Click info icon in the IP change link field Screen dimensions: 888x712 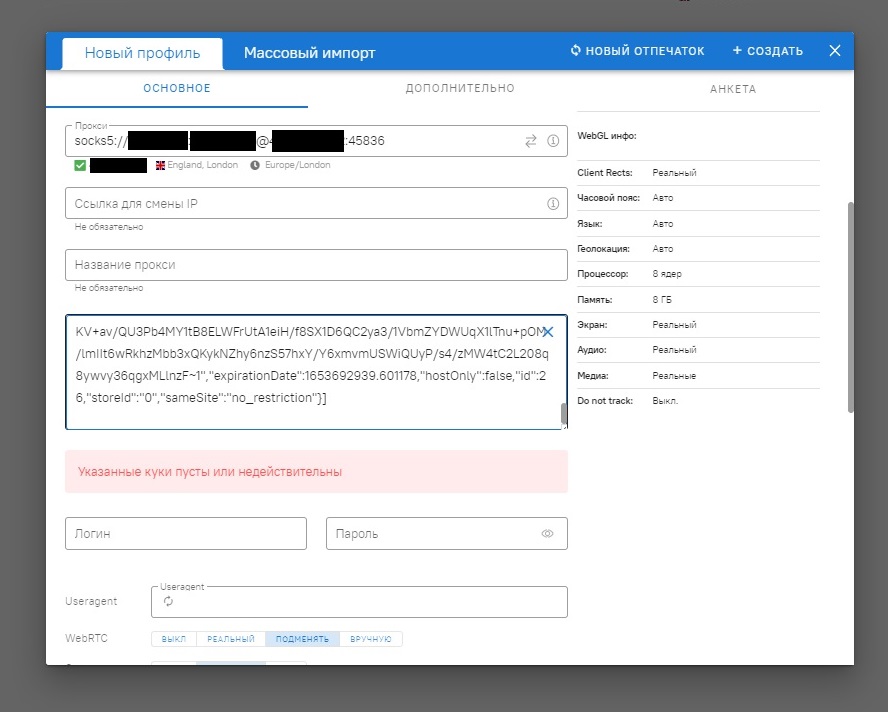pyautogui.click(x=553, y=204)
